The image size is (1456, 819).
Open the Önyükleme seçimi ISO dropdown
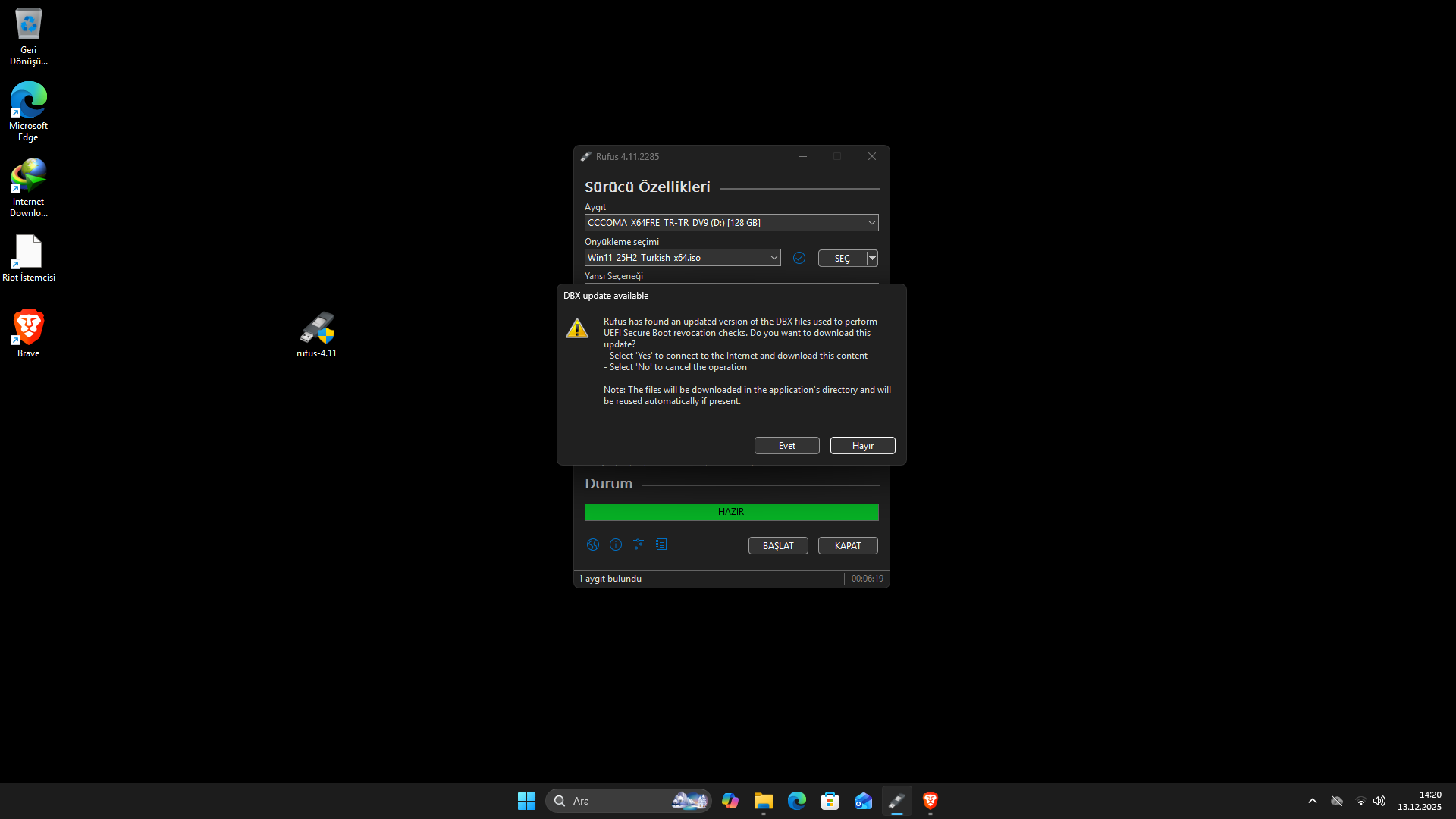coord(682,258)
